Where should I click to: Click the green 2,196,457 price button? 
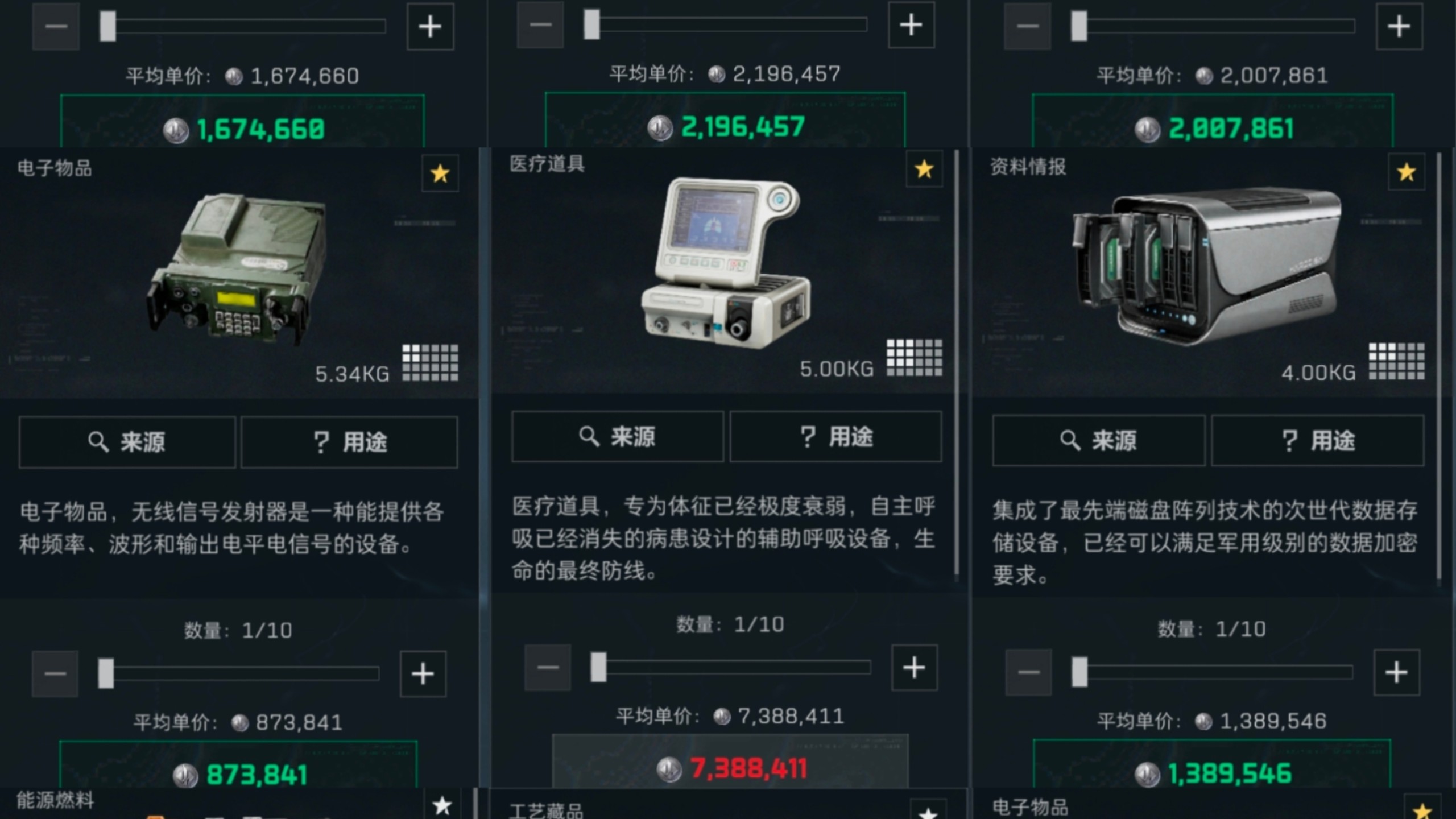pos(725,120)
